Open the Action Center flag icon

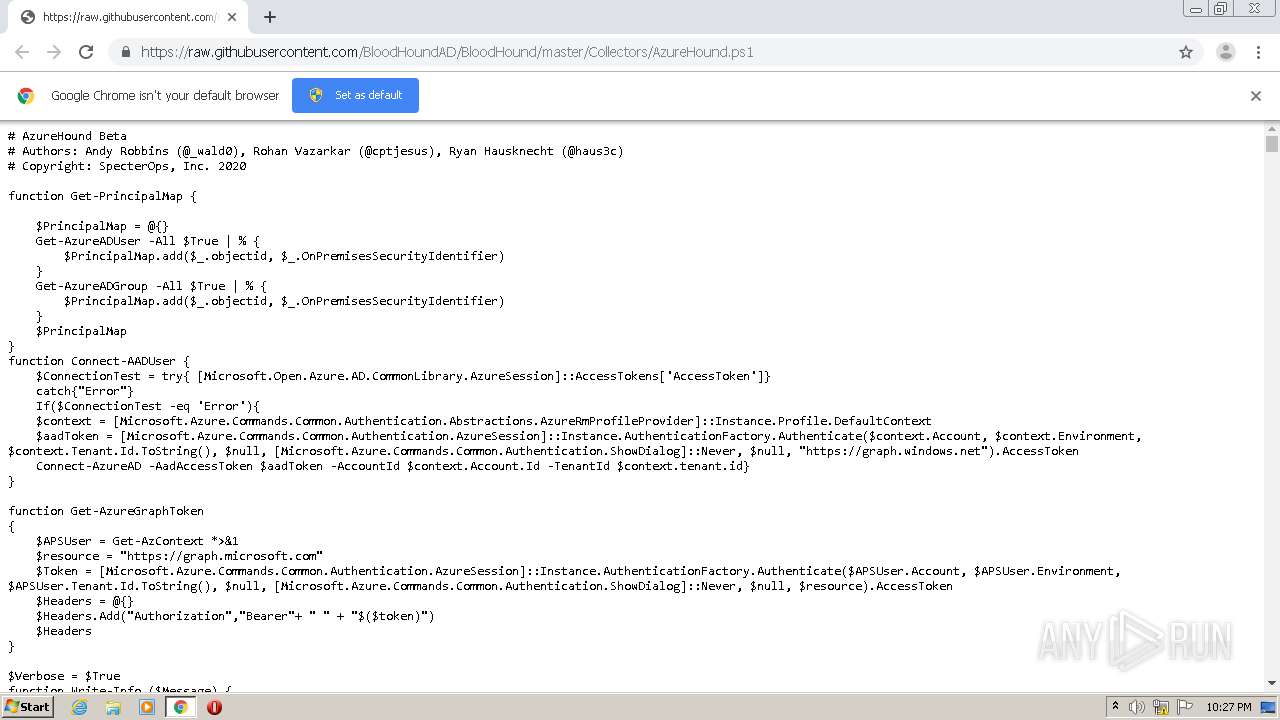click(x=1185, y=707)
